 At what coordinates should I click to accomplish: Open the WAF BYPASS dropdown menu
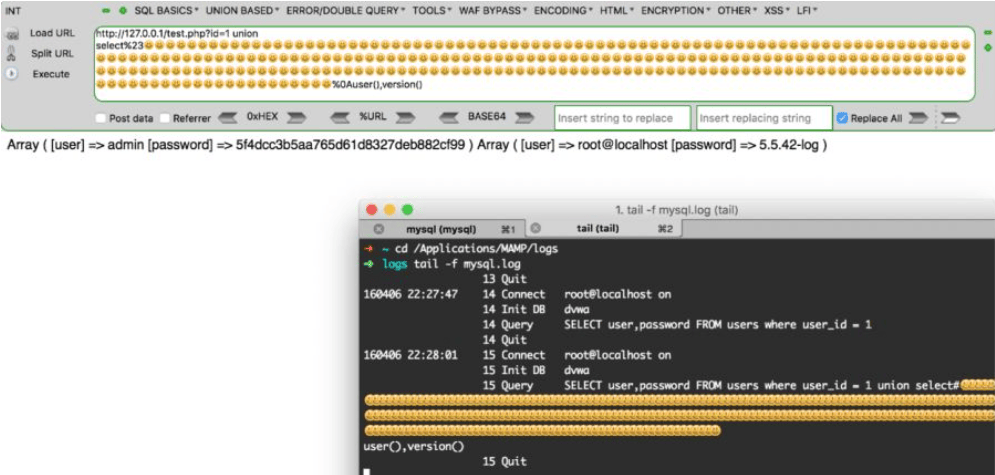tap(493, 11)
